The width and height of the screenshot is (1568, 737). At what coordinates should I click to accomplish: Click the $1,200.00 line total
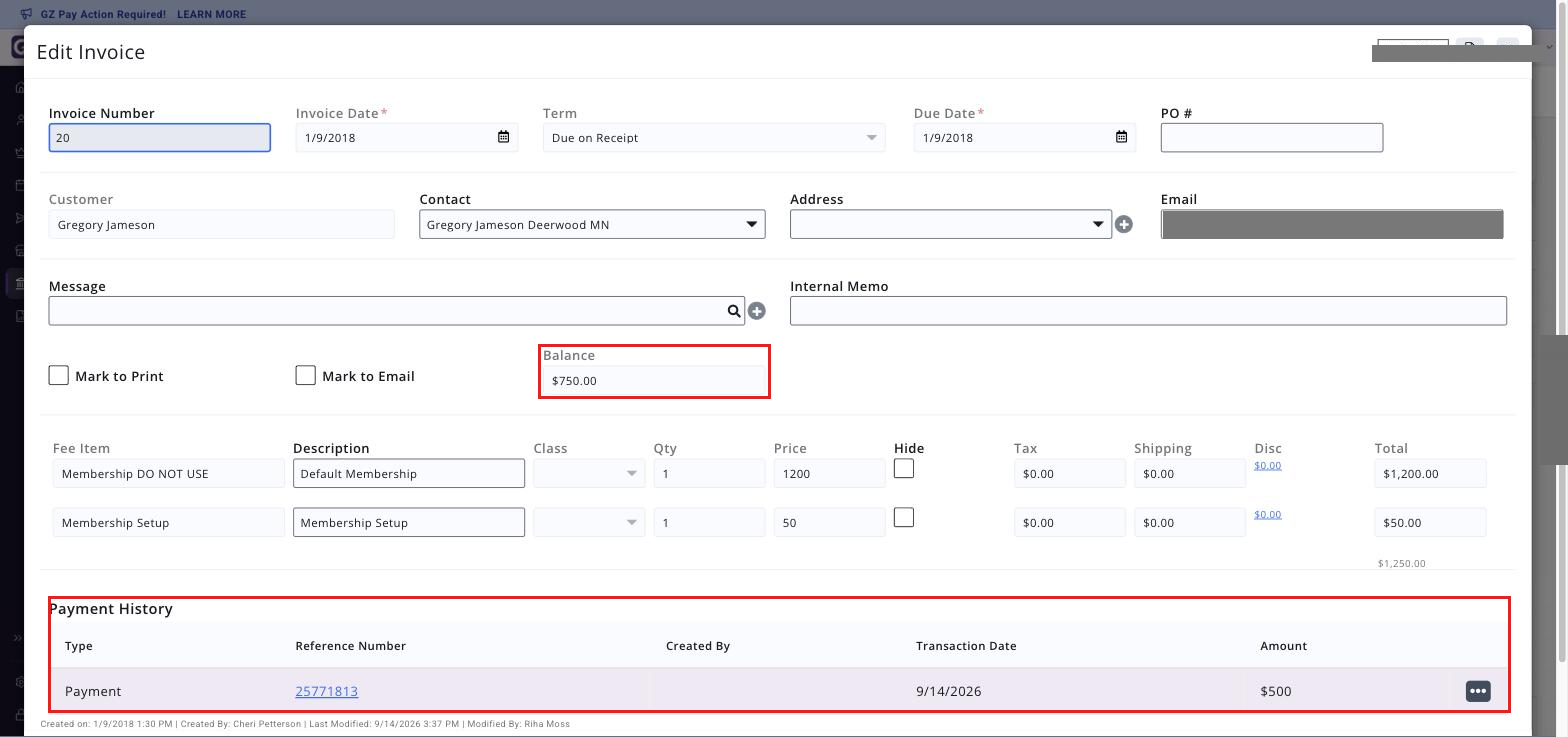click(x=1430, y=474)
